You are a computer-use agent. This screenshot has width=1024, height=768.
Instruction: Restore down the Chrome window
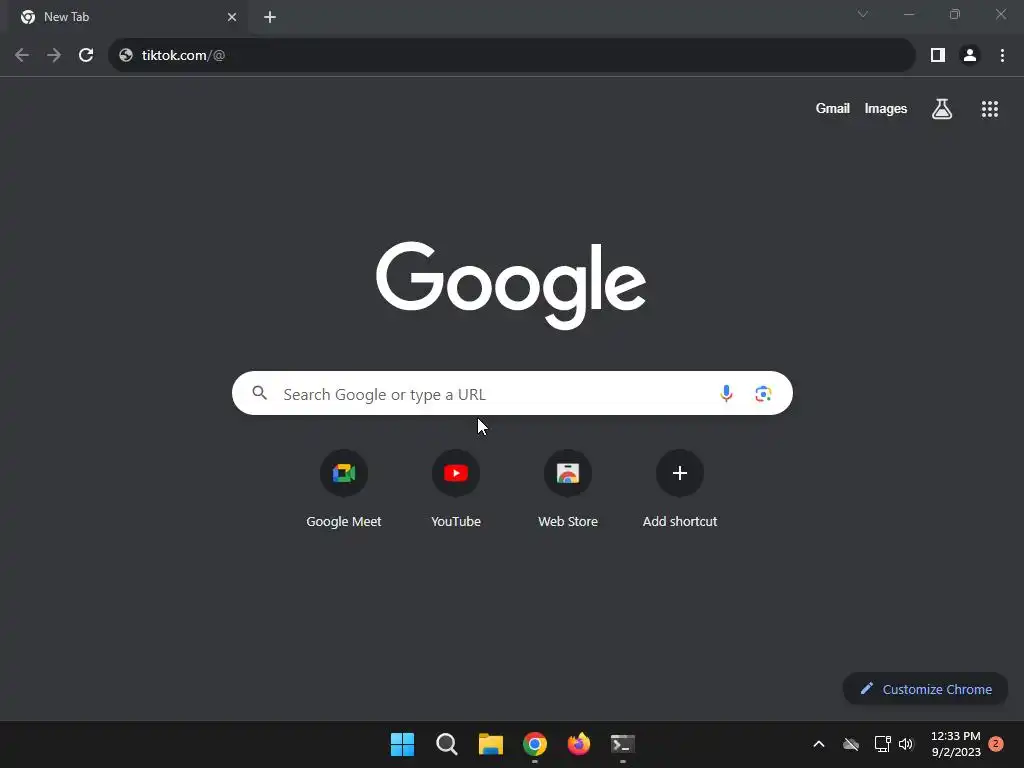[955, 14]
